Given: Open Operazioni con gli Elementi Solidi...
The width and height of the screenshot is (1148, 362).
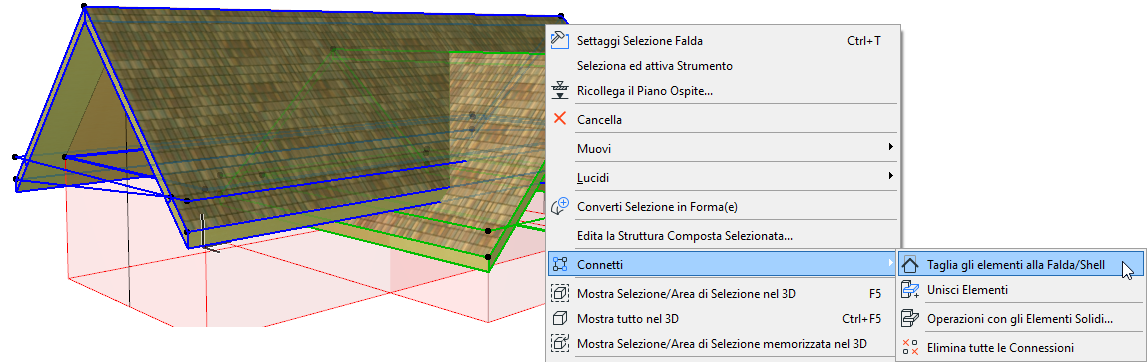Looking at the screenshot, I should click(x=1021, y=319).
